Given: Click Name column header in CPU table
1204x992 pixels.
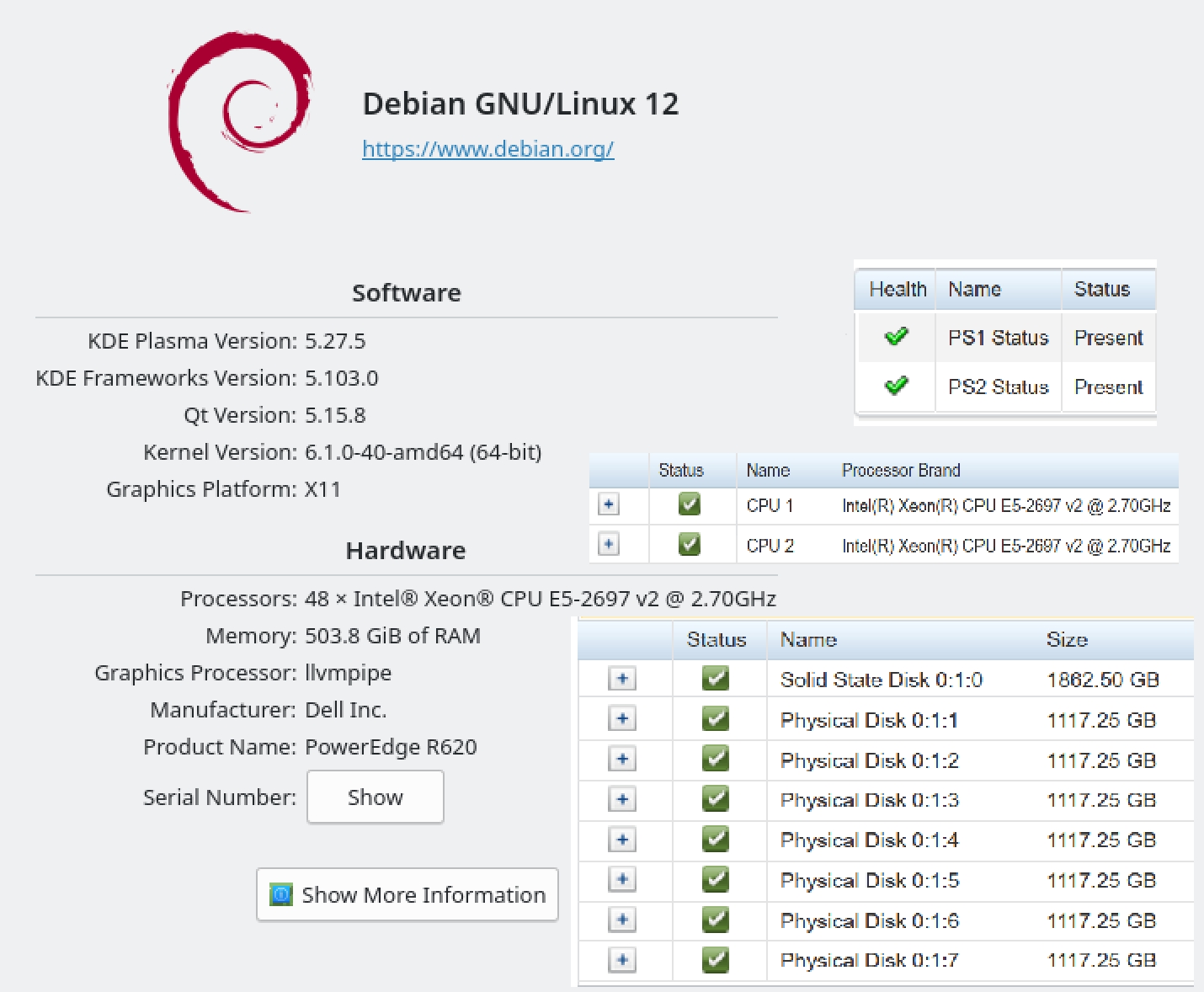Looking at the screenshot, I should [x=768, y=471].
